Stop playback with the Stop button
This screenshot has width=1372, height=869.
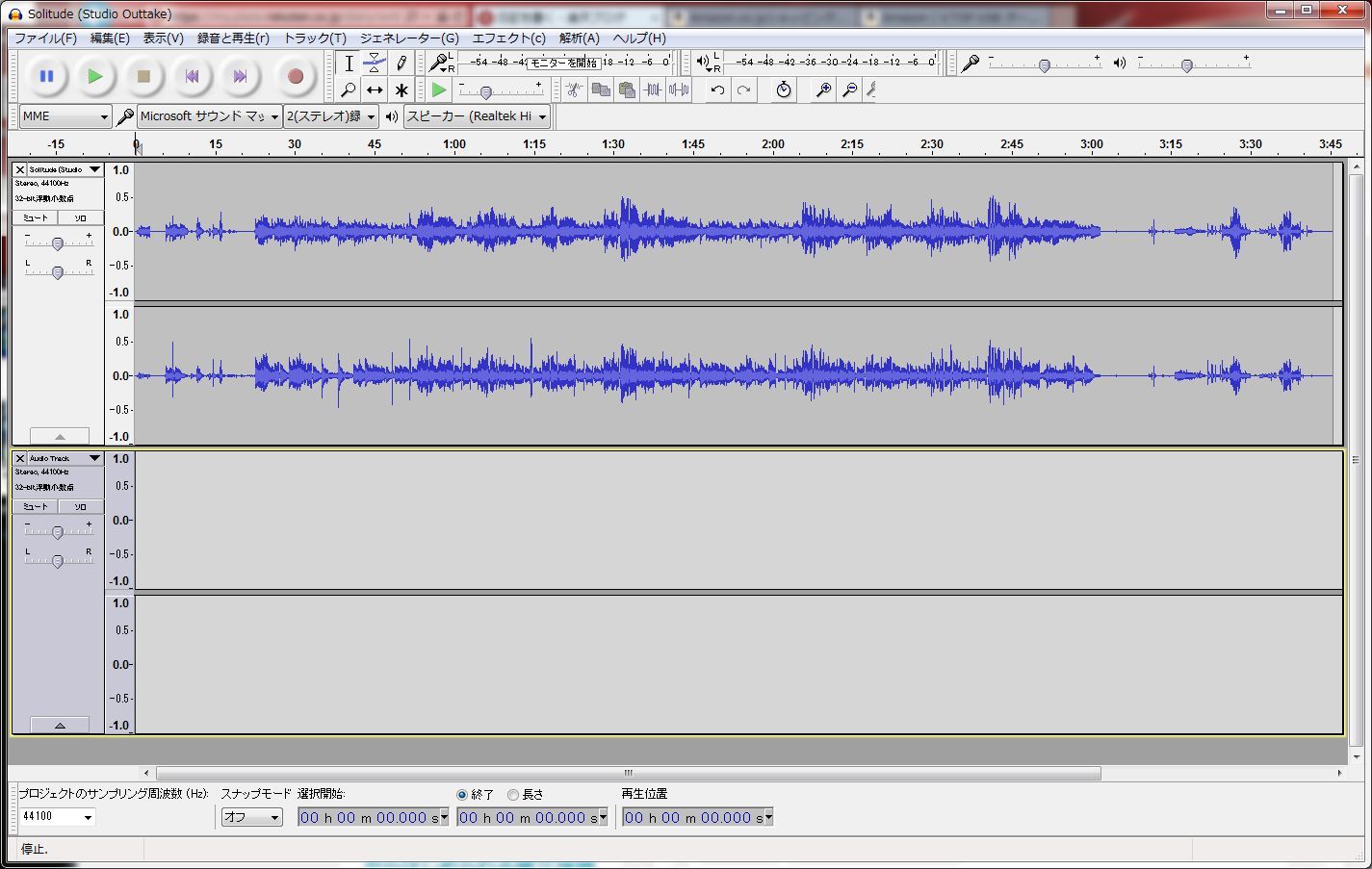(143, 76)
